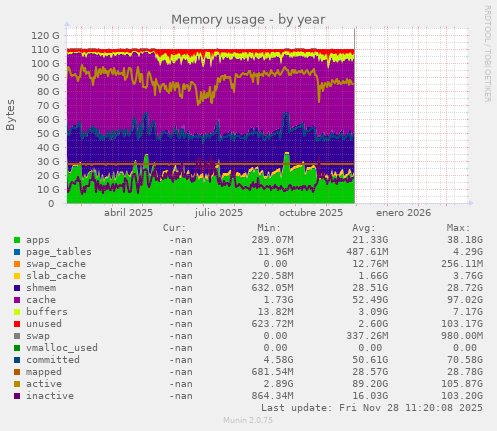Select the 'page_tables' legend label
The image size is (497, 431).
(59, 252)
